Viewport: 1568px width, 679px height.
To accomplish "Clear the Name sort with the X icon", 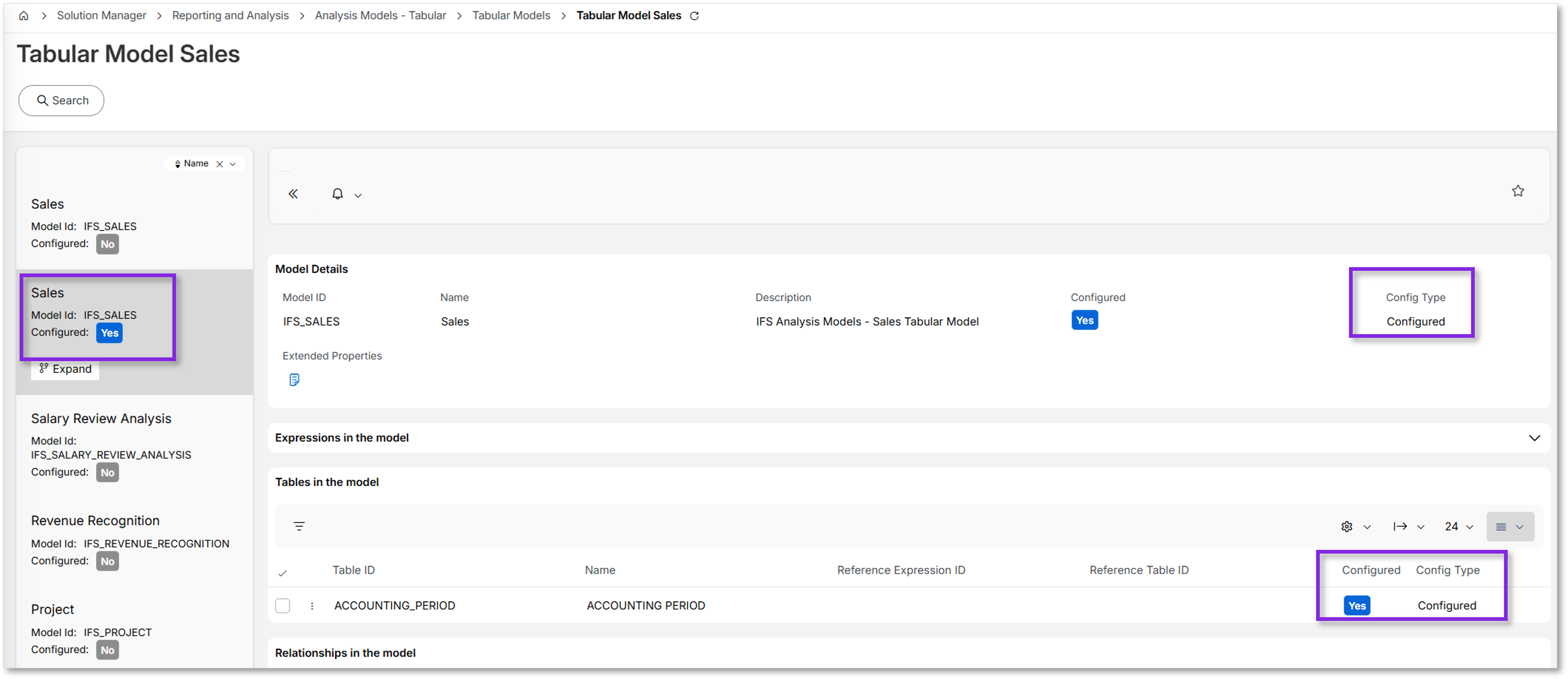I will [x=220, y=164].
